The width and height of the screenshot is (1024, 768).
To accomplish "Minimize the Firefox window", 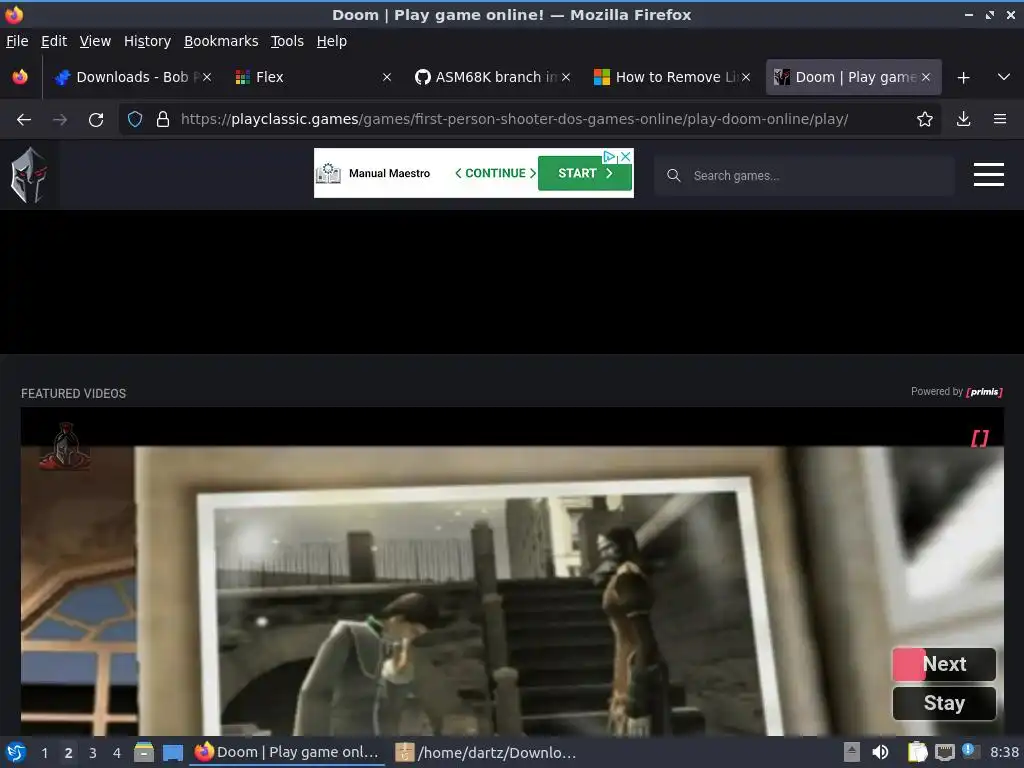I will click(969, 14).
